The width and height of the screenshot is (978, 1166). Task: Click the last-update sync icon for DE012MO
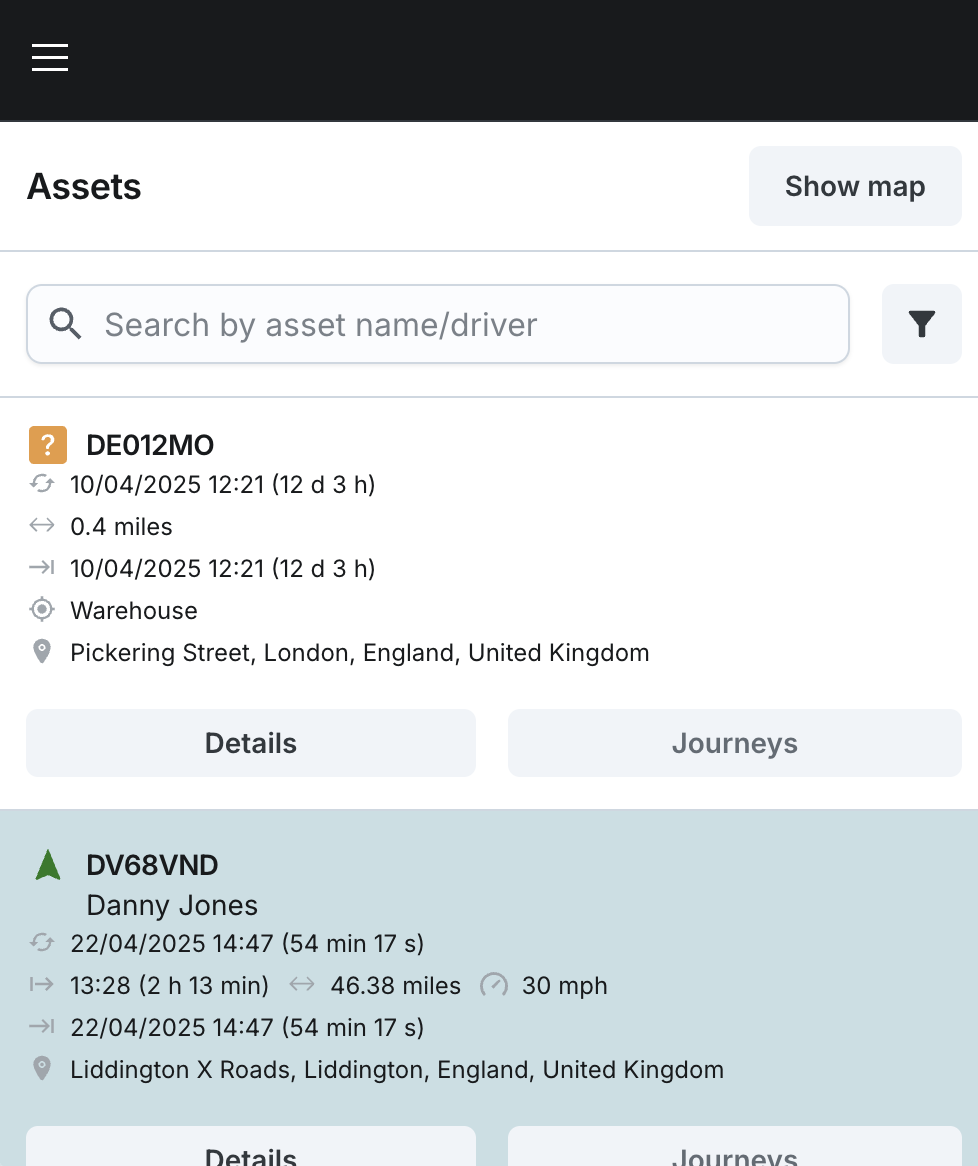coord(42,485)
